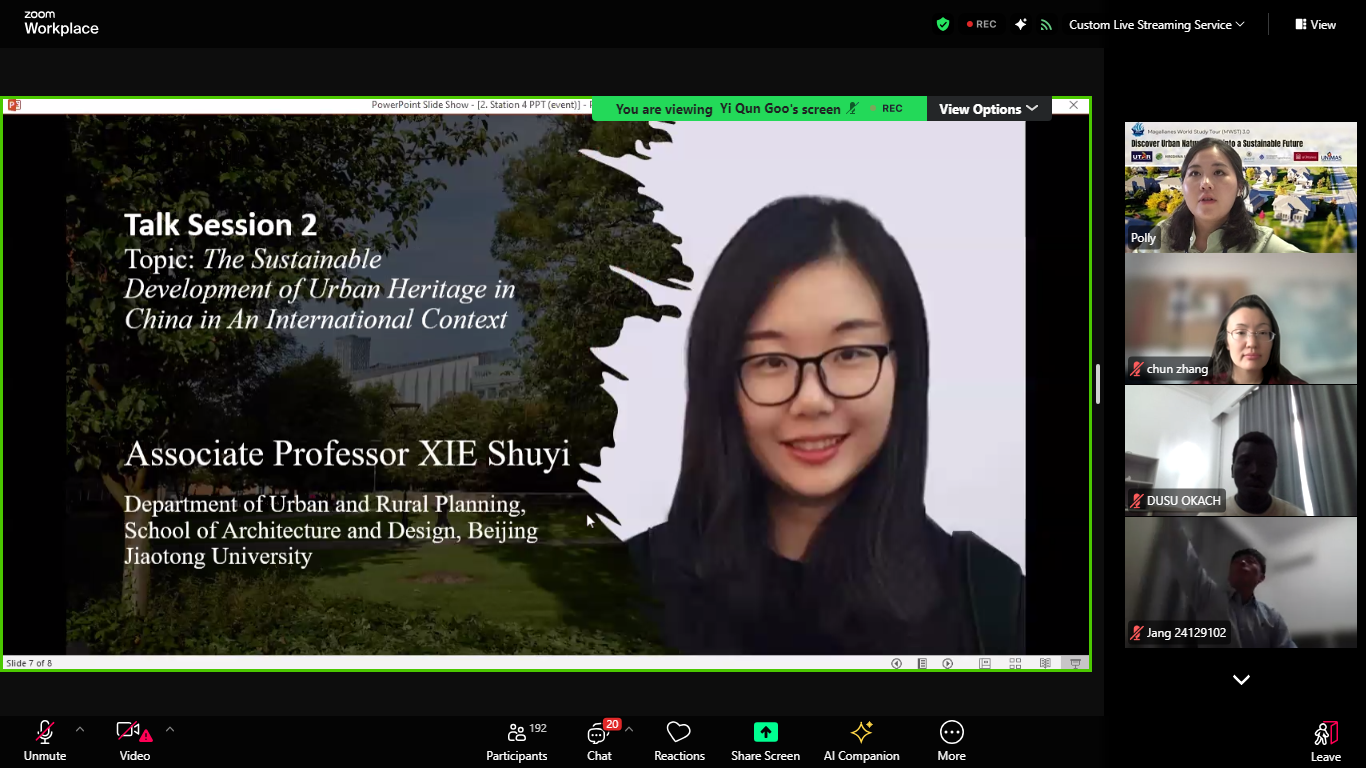Unmute the microphone

tap(45, 741)
